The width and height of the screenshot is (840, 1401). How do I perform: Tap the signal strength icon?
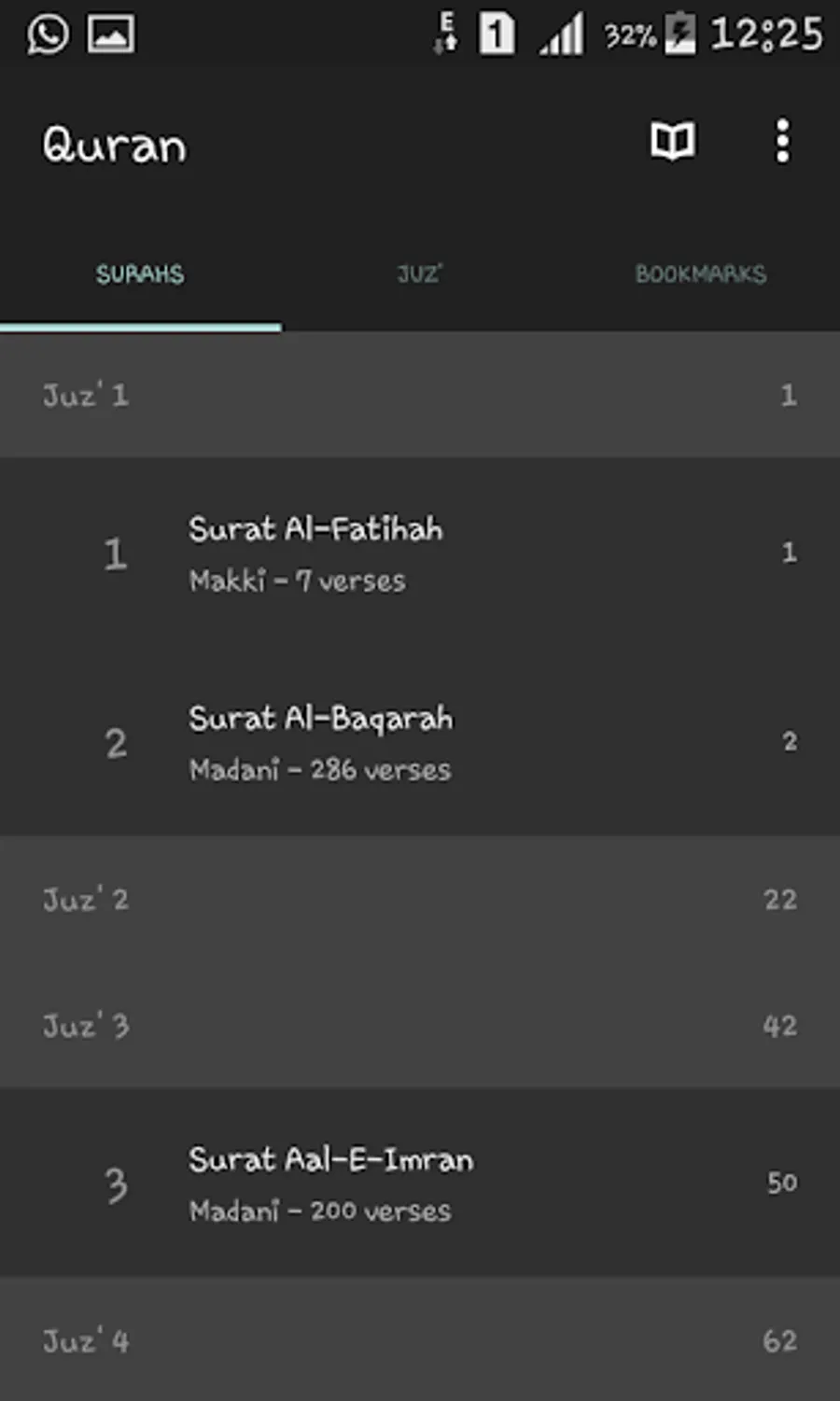562,35
